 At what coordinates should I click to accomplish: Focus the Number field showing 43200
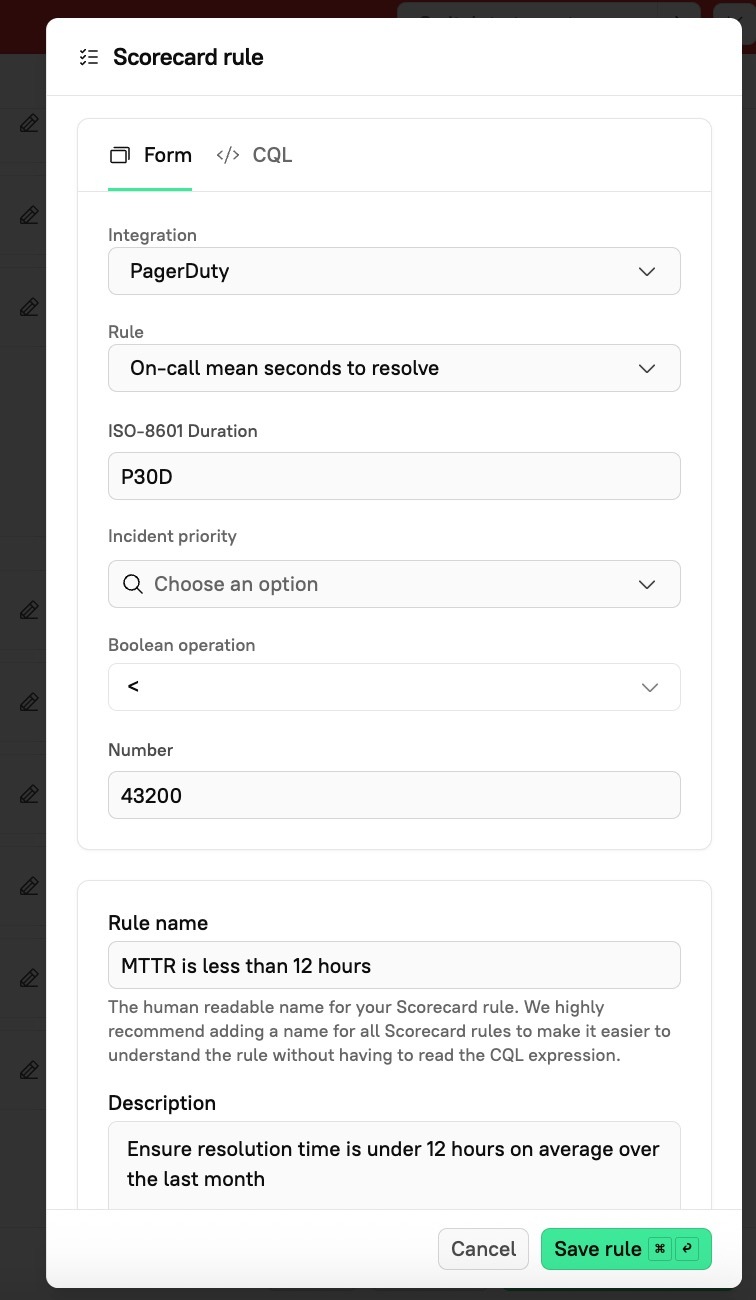tap(394, 795)
